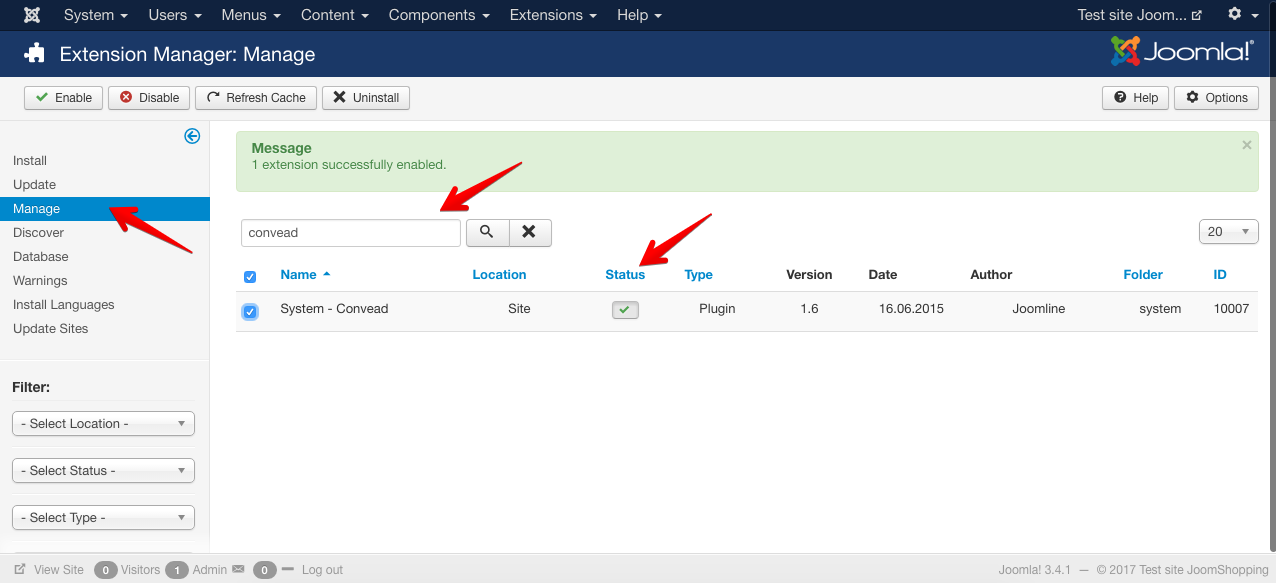Open the Users menu

coord(175,15)
